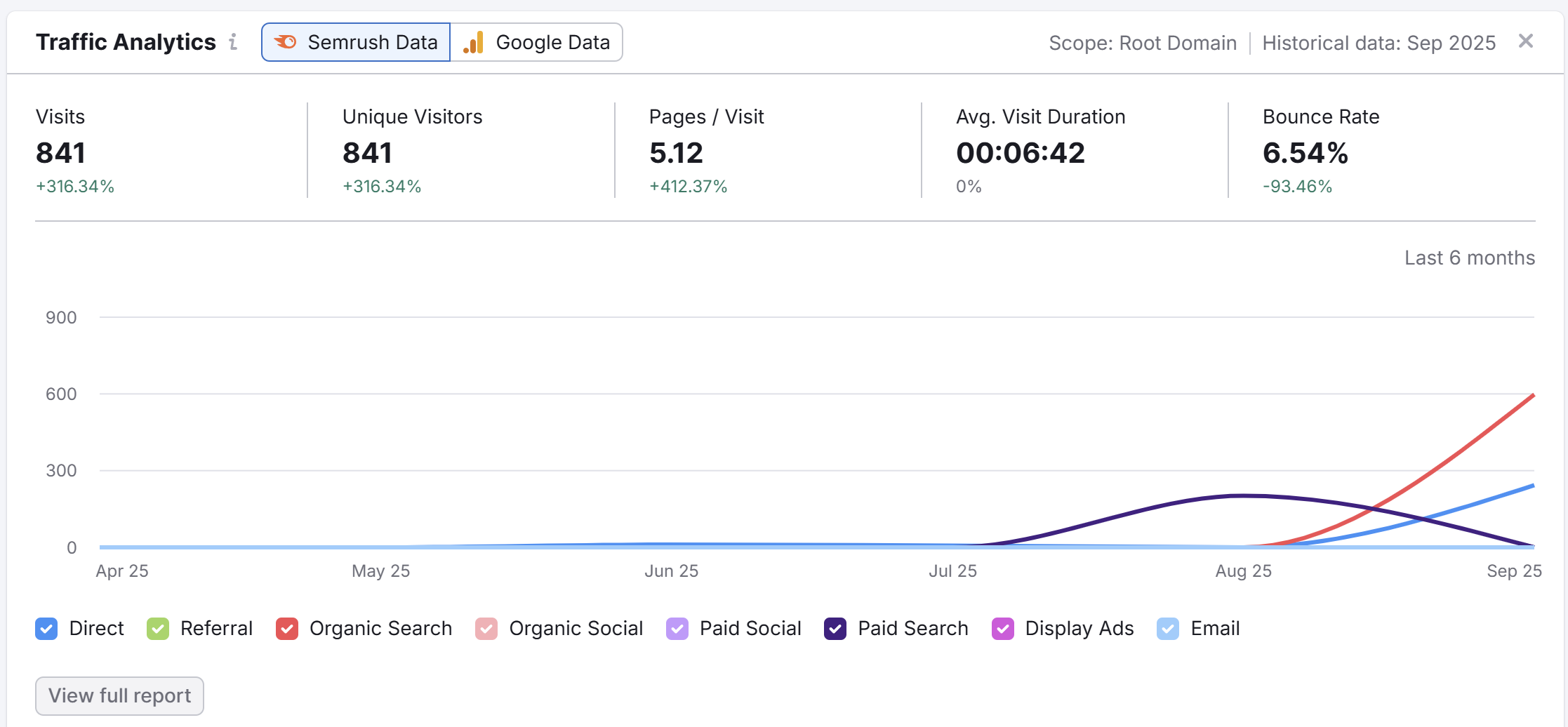Switch to the Google Data tab
Screen dimensions: 1568x727
click(538, 42)
